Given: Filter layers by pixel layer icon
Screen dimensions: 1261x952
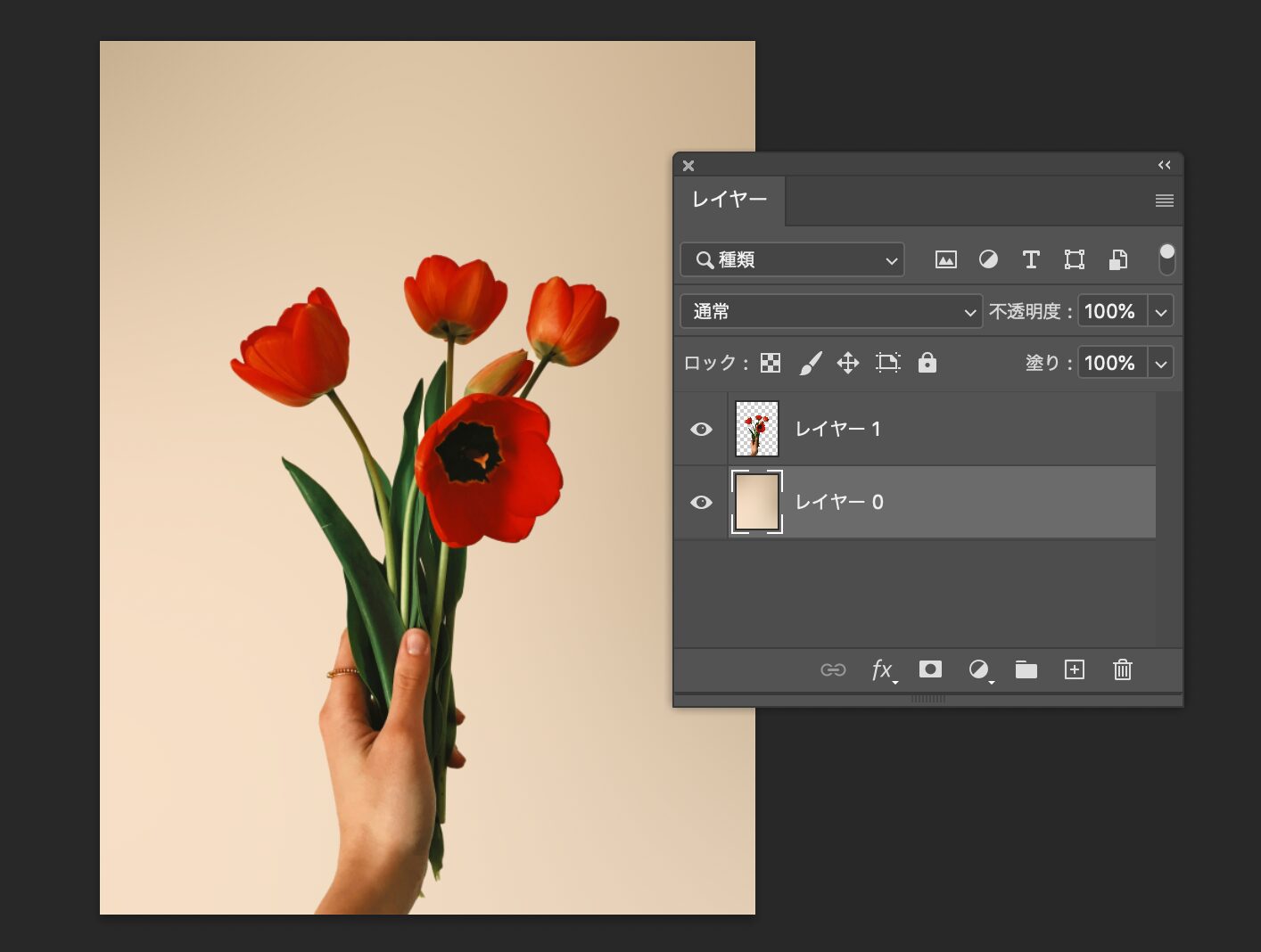Looking at the screenshot, I should pyautogui.click(x=945, y=259).
